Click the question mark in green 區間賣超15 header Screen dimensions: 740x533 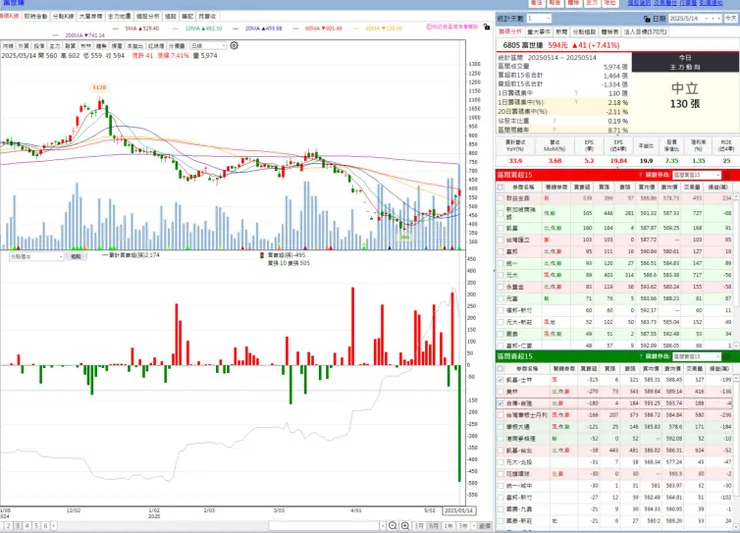tap(640, 356)
